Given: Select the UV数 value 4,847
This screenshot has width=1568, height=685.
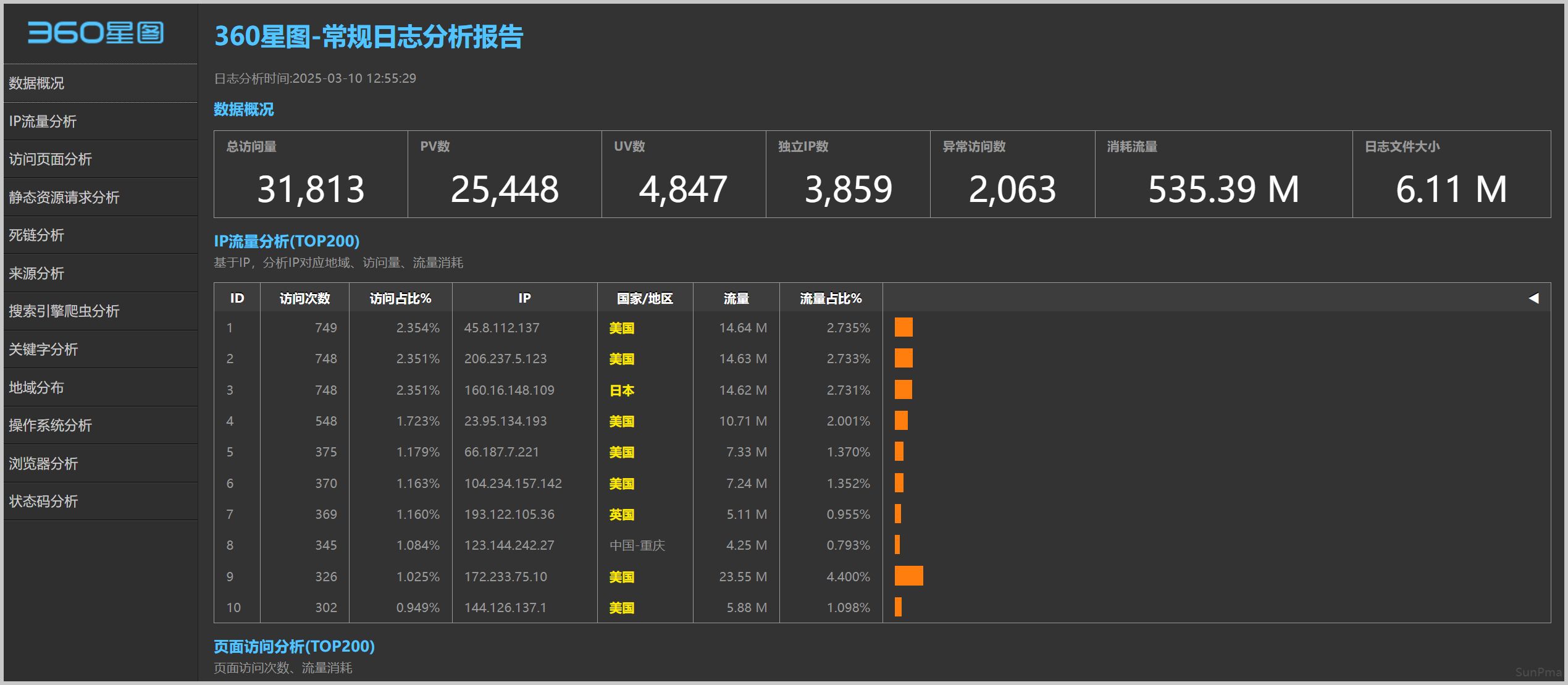Looking at the screenshot, I should click(684, 189).
